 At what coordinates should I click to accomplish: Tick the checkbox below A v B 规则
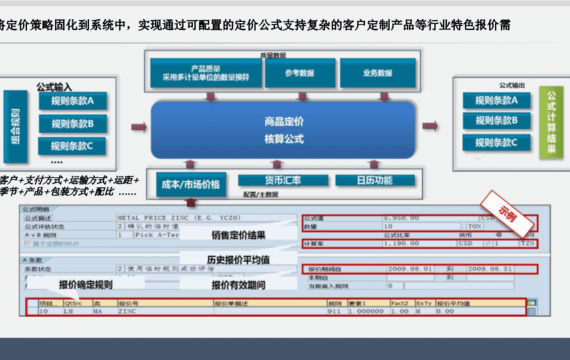pyautogui.click(x=27, y=243)
